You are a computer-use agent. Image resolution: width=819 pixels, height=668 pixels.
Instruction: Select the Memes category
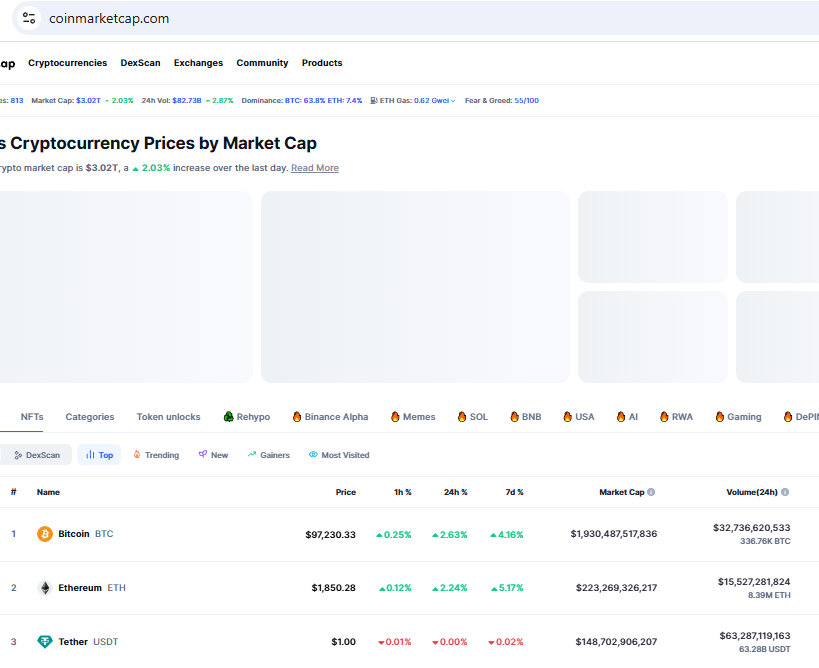point(413,417)
